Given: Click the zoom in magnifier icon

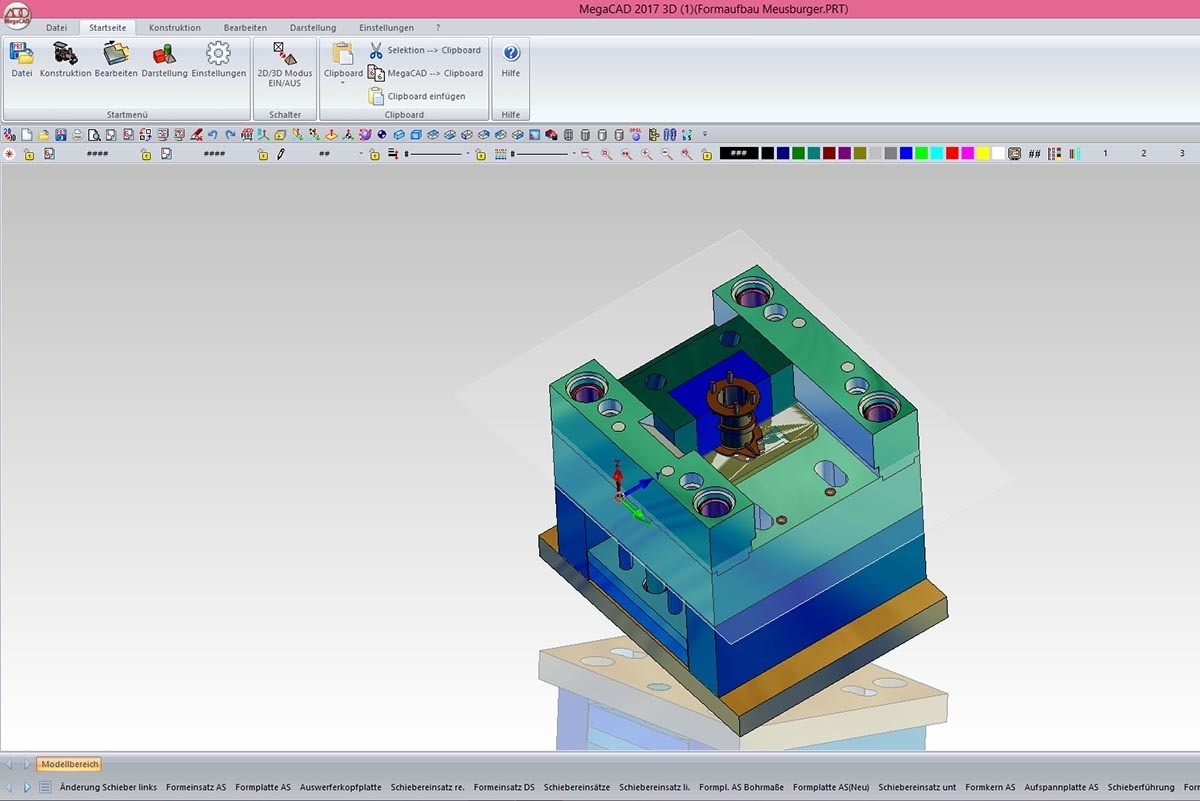Looking at the screenshot, I should coord(647,154).
